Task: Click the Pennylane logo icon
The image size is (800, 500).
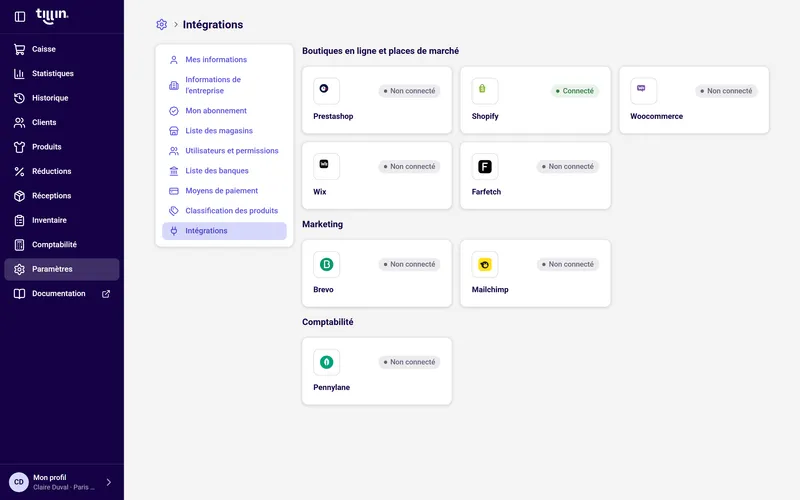Action: click(x=326, y=362)
